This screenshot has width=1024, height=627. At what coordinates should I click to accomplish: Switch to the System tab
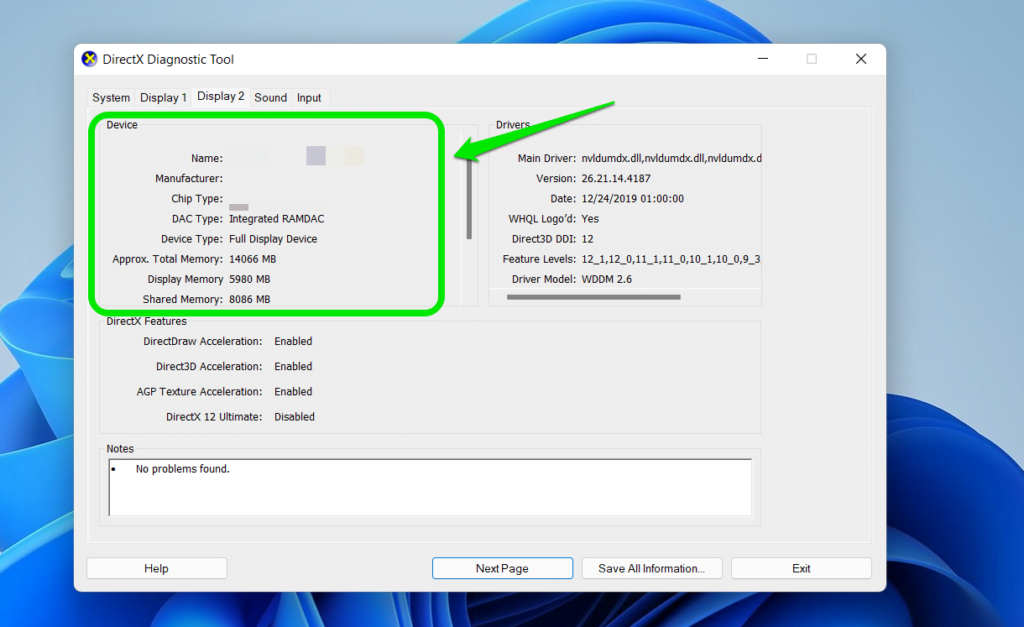tap(110, 97)
